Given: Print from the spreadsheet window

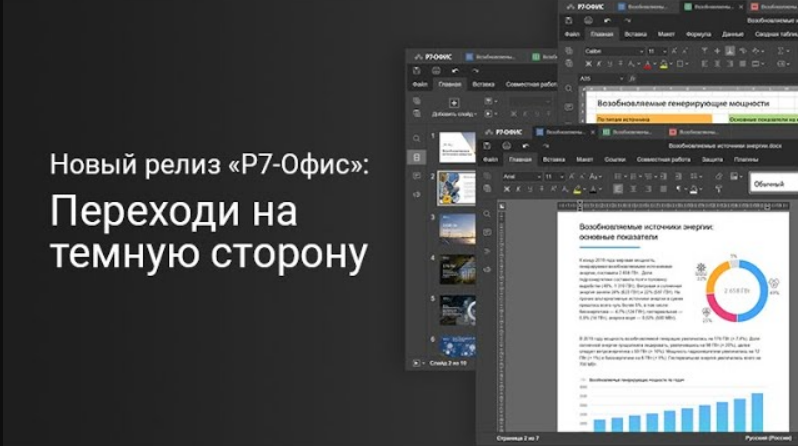Looking at the screenshot, I should point(588,20).
